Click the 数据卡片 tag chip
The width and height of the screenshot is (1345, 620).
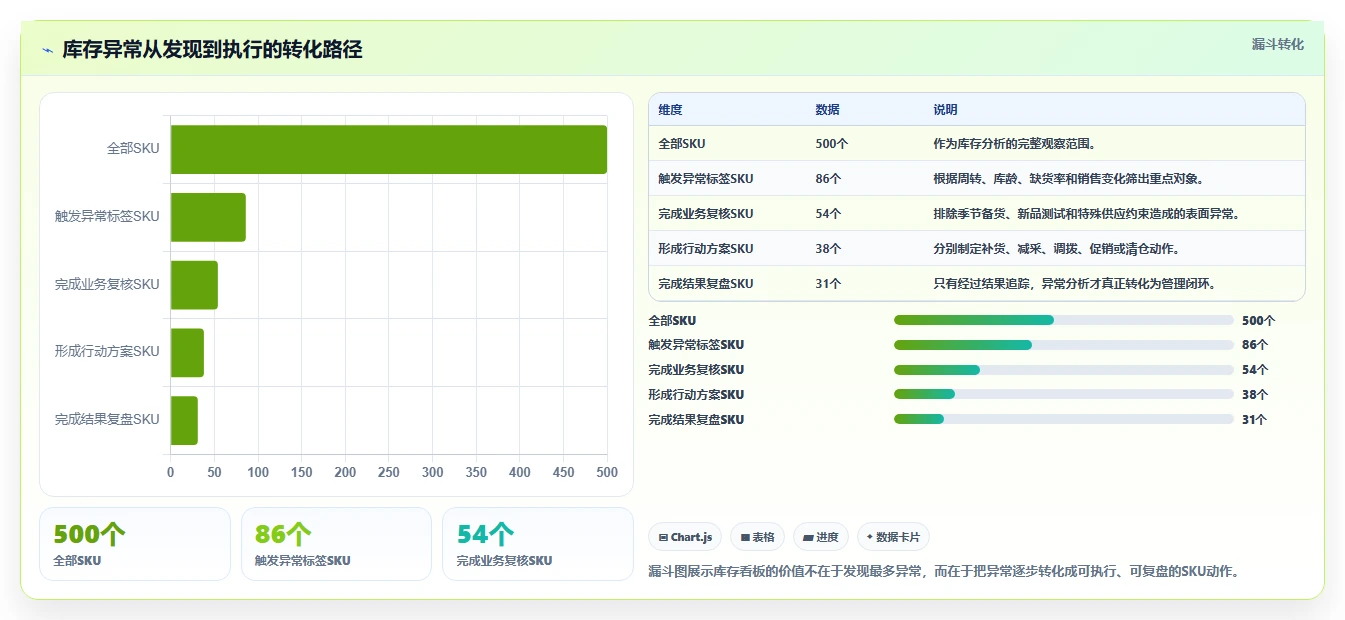893,537
